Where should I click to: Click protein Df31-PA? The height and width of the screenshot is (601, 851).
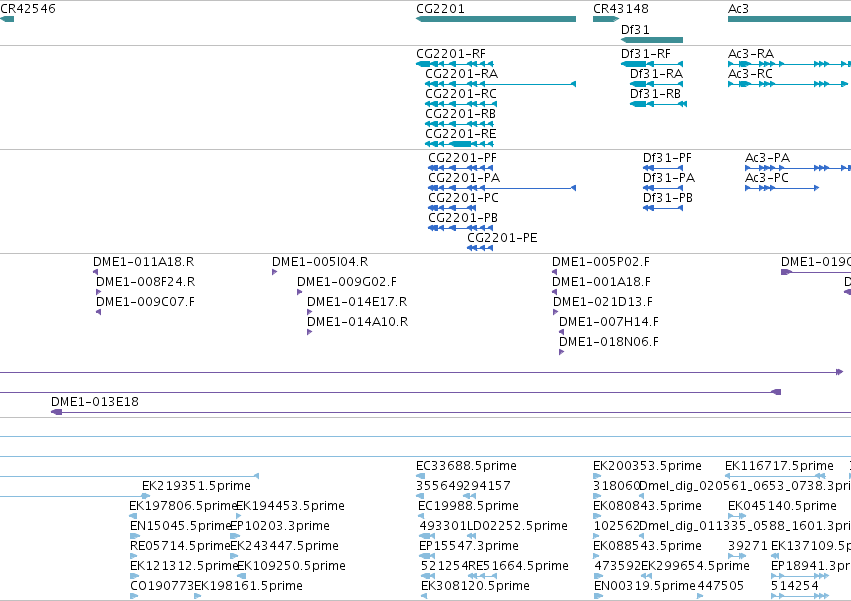click(663, 188)
